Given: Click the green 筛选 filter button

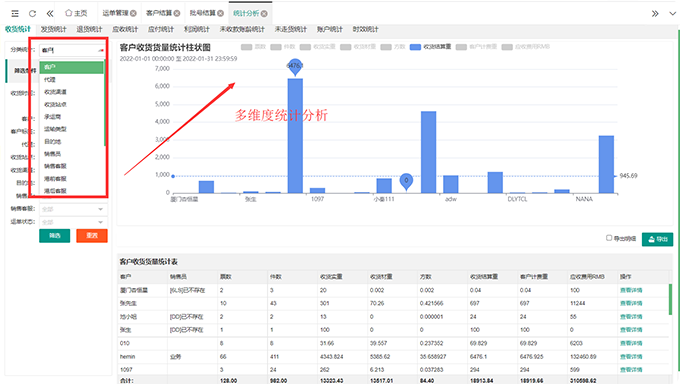Looking at the screenshot, I should coord(55,236).
